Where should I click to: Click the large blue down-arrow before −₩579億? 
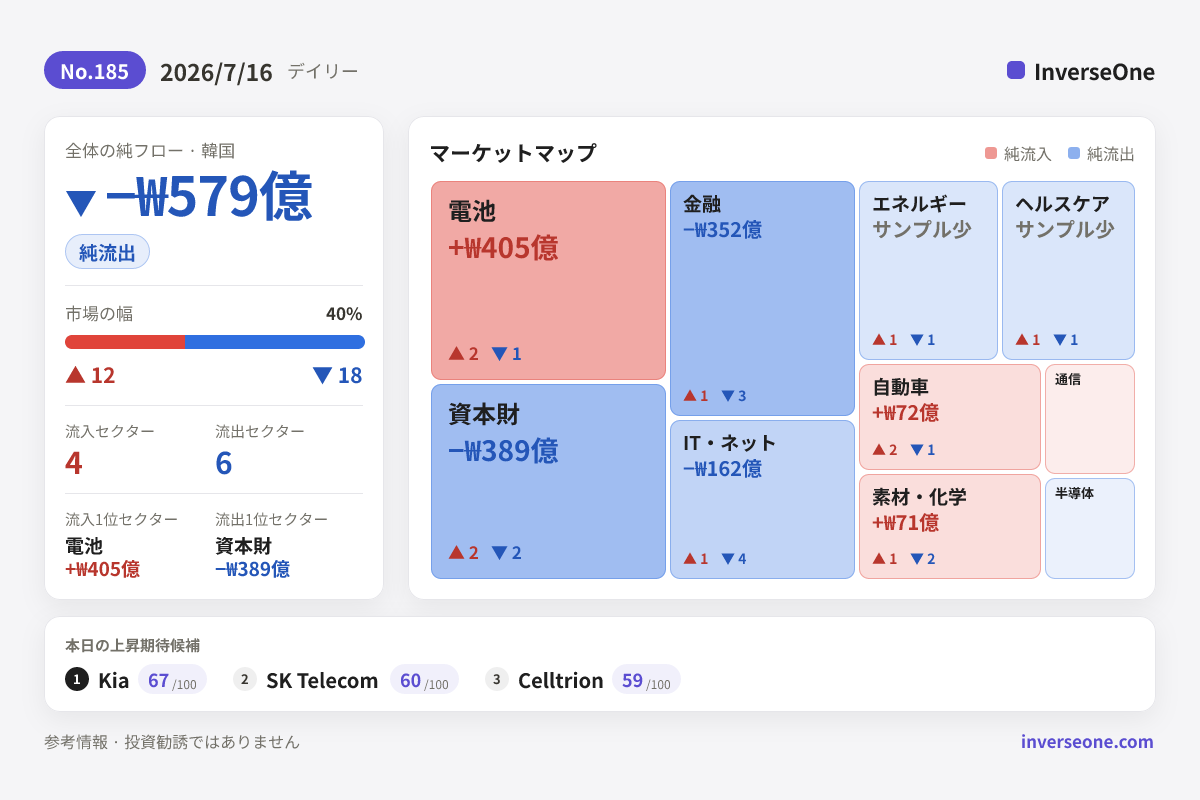81,202
